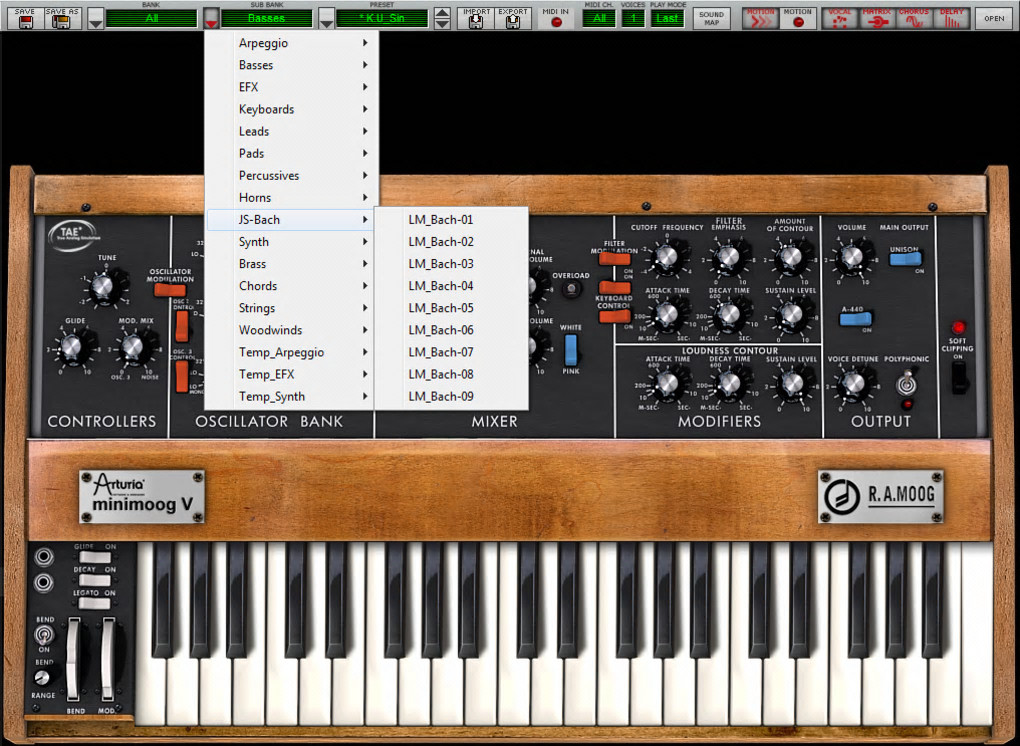Image resolution: width=1020 pixels, height=746 pixels.
Task: Flip the Polyphonic toggle switch
Action: point(906,383)
